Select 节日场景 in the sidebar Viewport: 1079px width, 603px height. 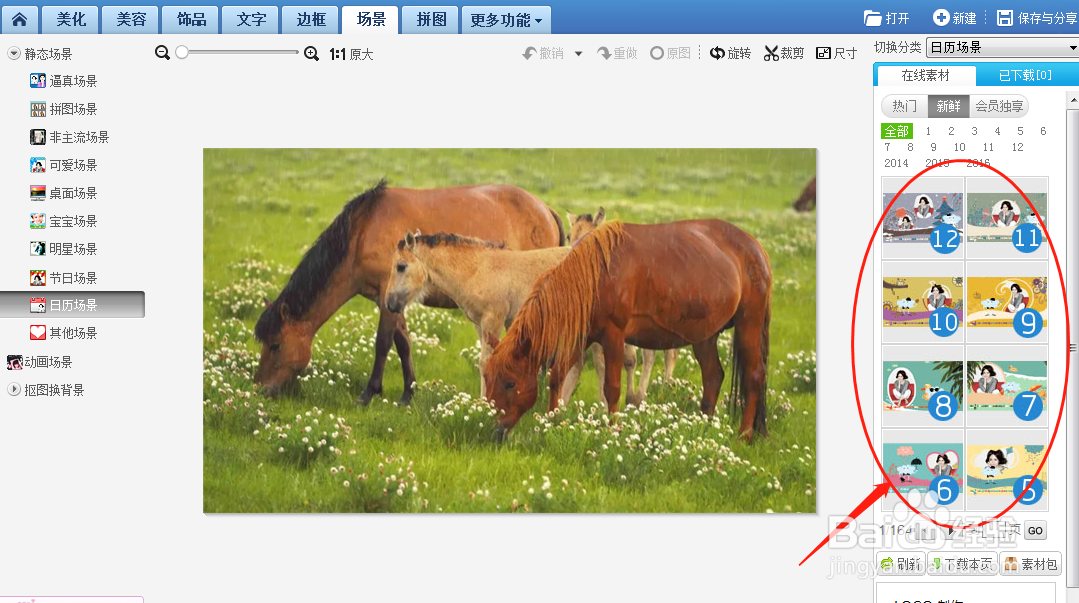[63, 277]
